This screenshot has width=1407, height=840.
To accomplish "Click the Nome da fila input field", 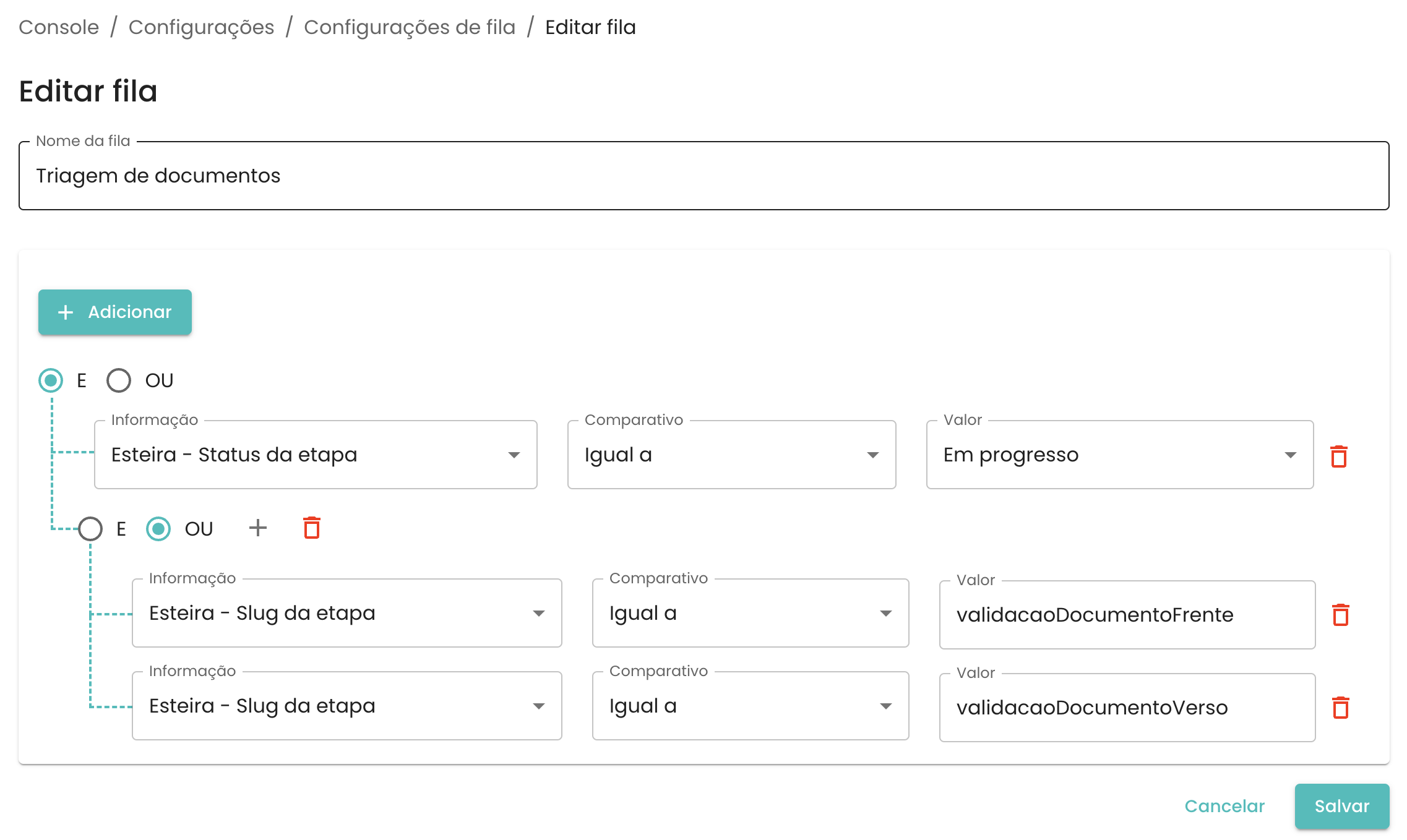I will (x=703, y=176).
